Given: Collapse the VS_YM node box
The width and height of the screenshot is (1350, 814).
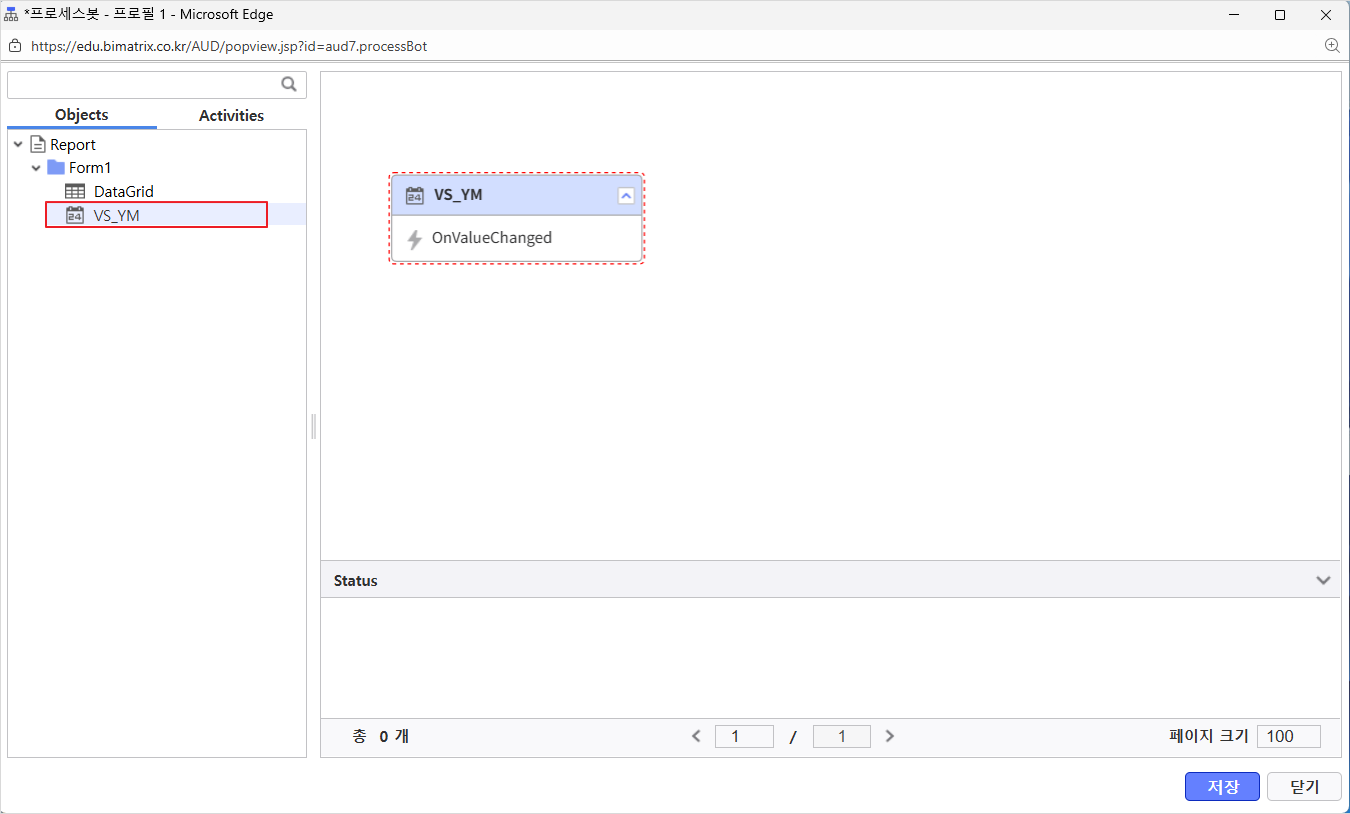Looking at the screenshot, I should (626, 196).
